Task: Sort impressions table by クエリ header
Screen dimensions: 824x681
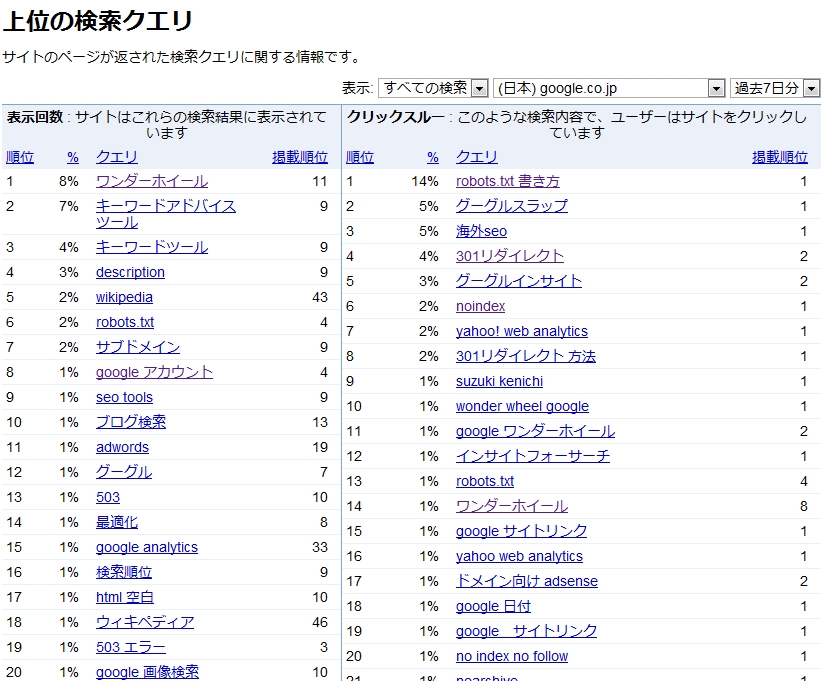Action: click(x=117, y=157)
